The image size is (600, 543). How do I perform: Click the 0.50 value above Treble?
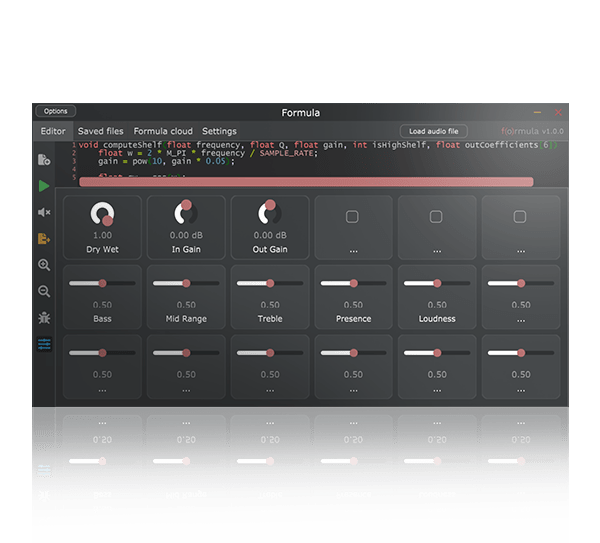click(270, 305)
